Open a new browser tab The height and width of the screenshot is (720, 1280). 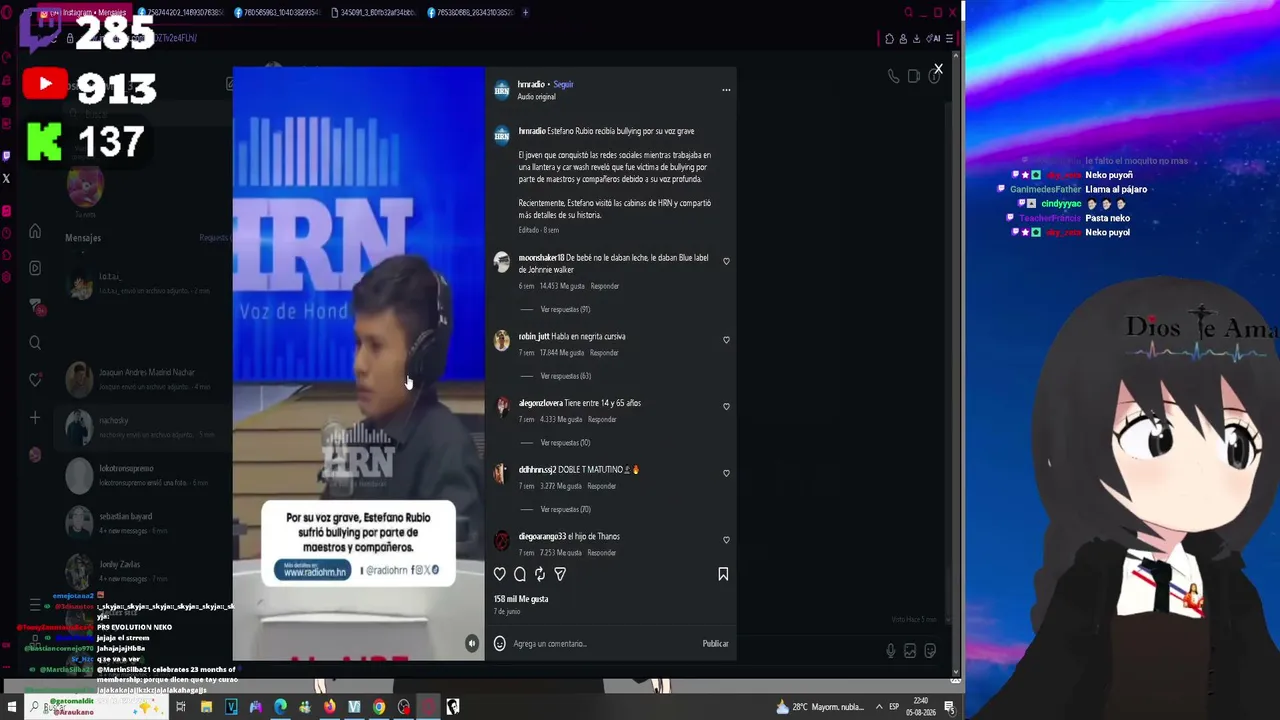pos(526,13)
